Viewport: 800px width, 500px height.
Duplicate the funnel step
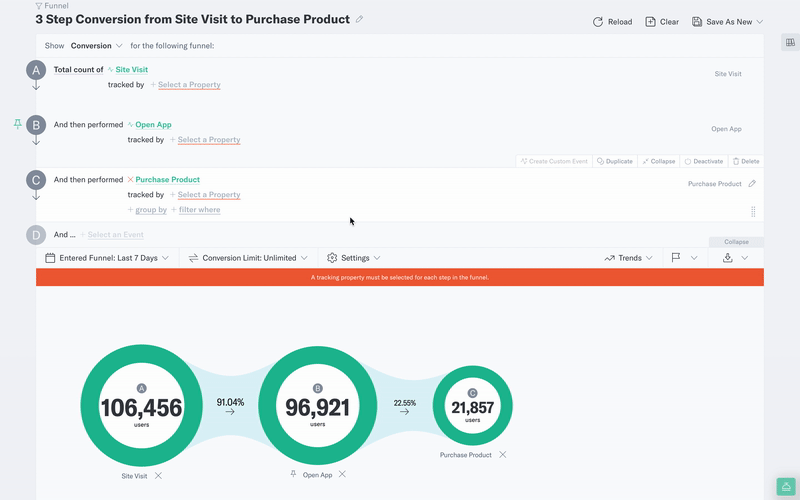[615, 161]
